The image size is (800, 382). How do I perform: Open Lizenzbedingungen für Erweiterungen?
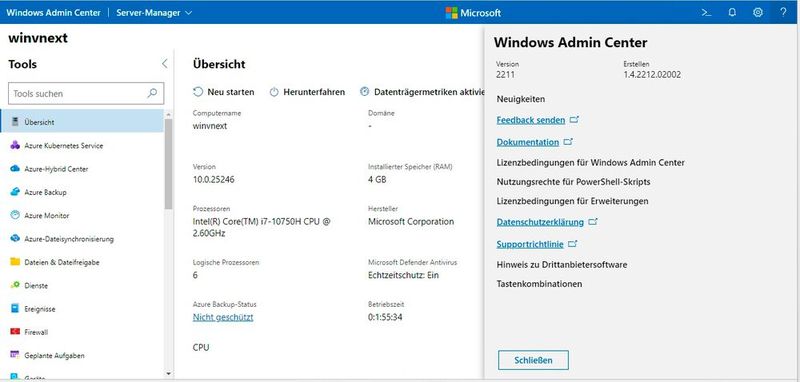coord(572,201)
